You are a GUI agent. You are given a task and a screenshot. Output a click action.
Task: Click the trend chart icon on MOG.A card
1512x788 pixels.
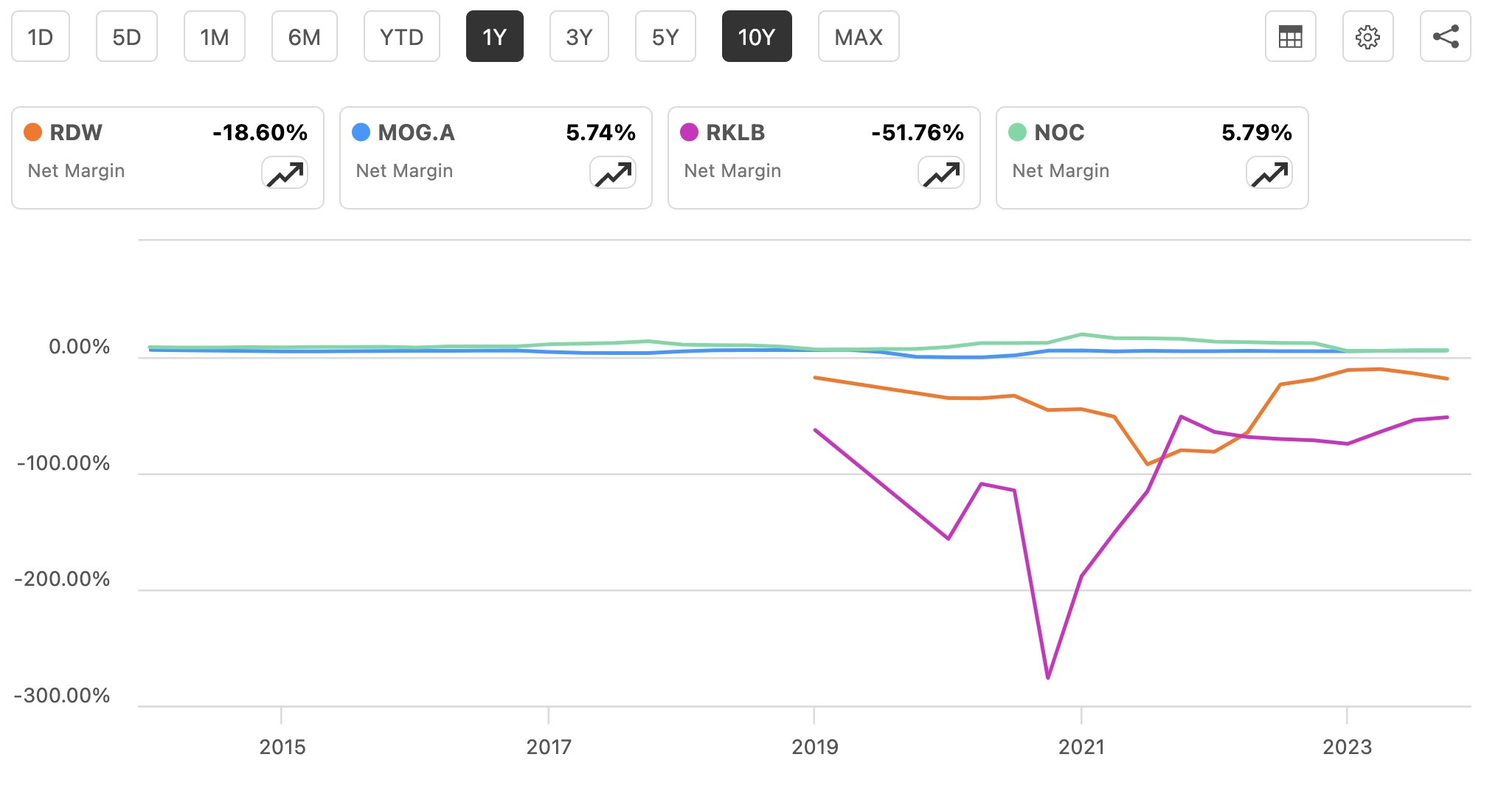coord(613,172)
